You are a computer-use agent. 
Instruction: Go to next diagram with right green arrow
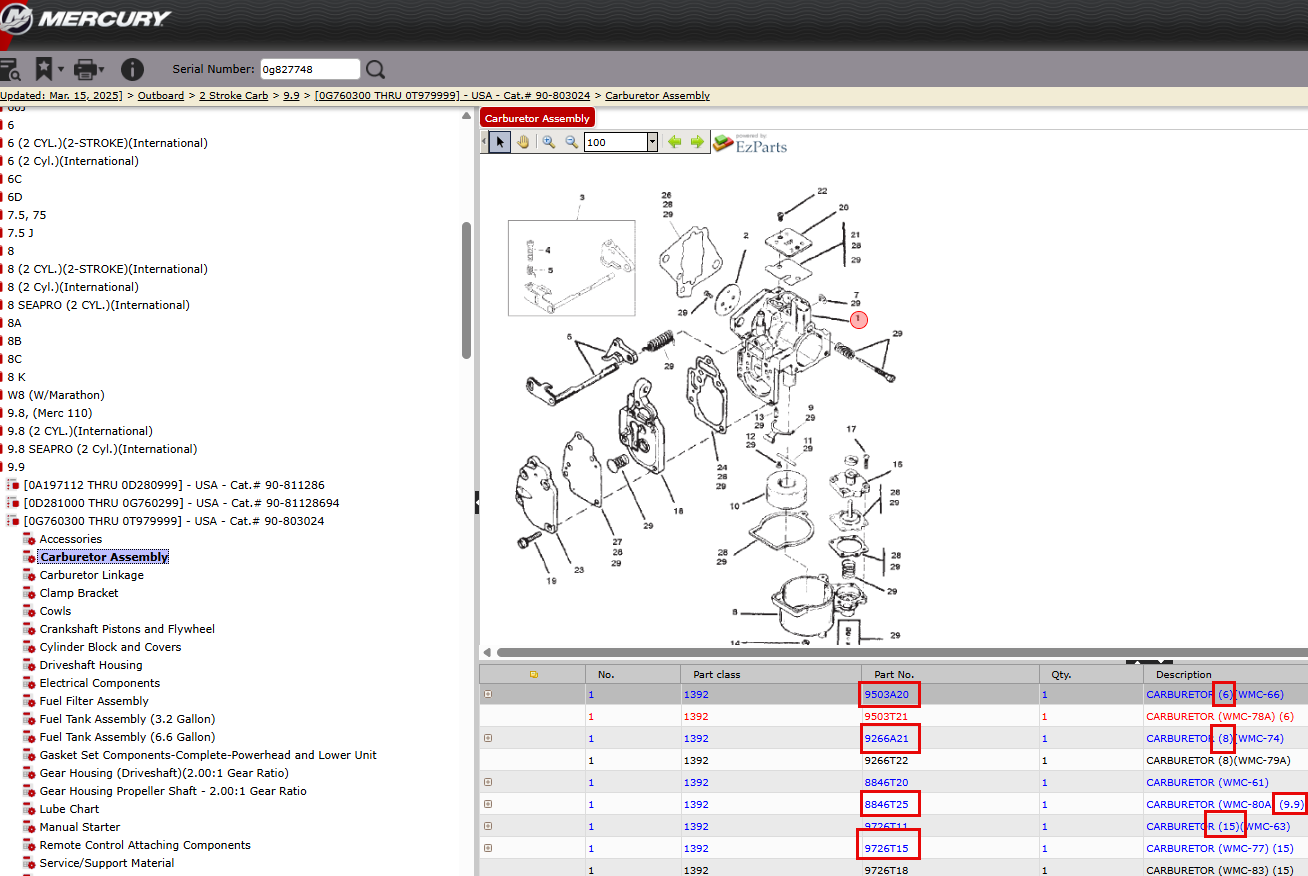696,142
